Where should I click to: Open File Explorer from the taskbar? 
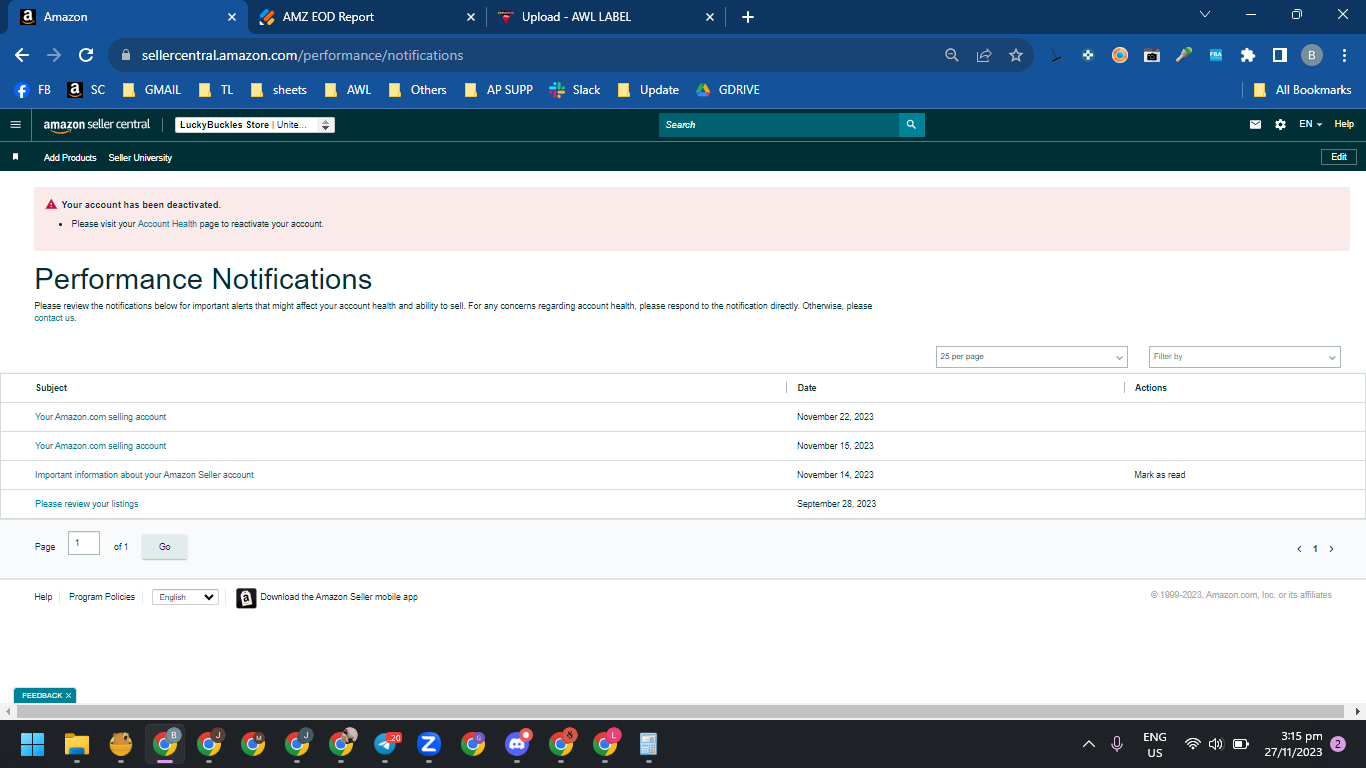tap(77, 744)
